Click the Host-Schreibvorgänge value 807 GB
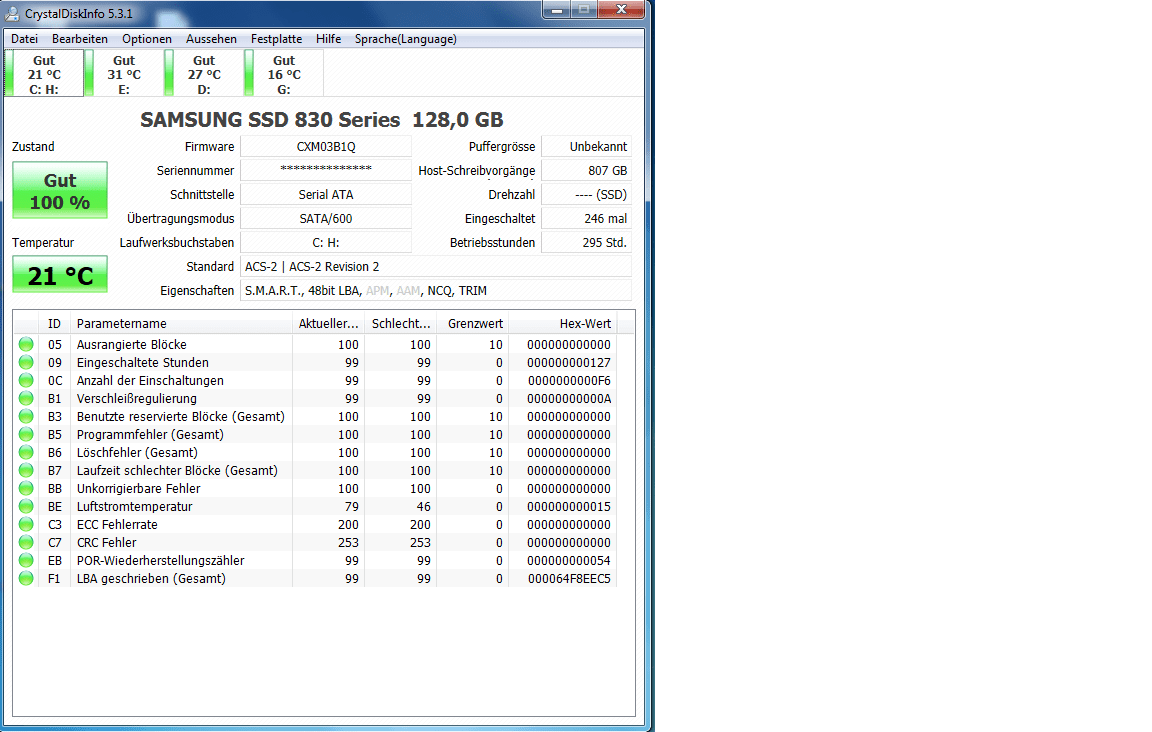Viewport: 1152px width, 732px height. (x=586, y=170)
